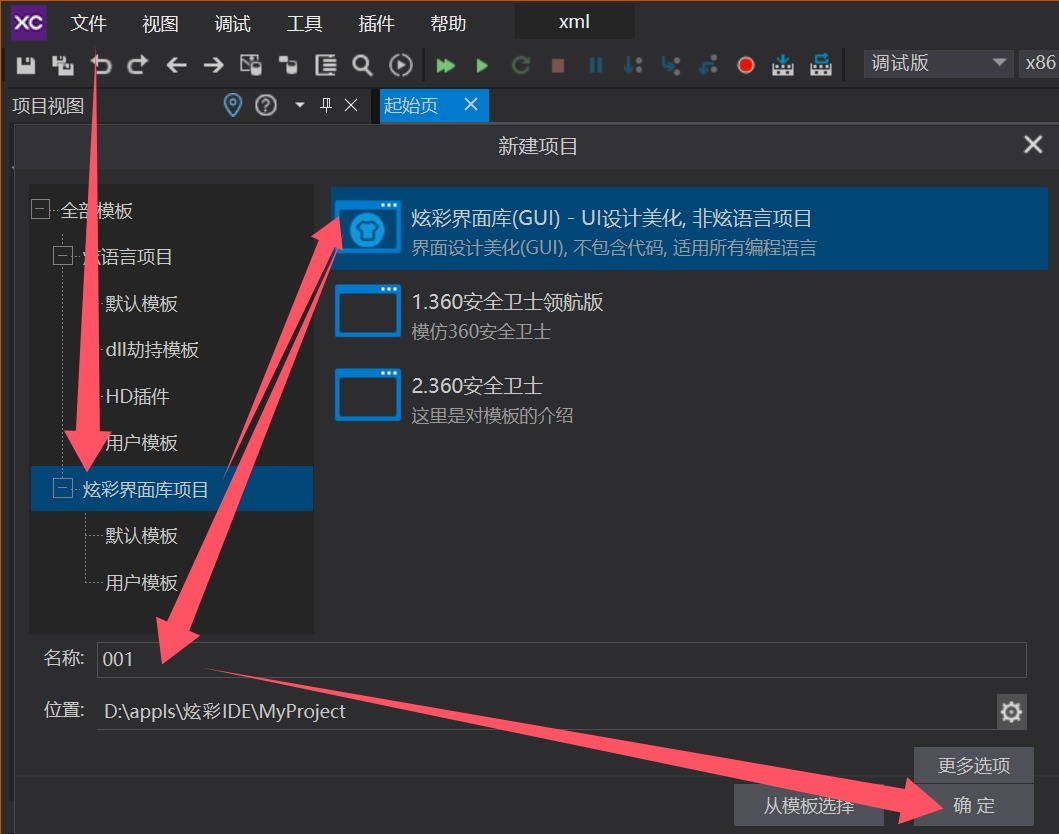Click the 位置 path field
Viewport: 1059px width, 834px height.
click(x=547, y=712)
